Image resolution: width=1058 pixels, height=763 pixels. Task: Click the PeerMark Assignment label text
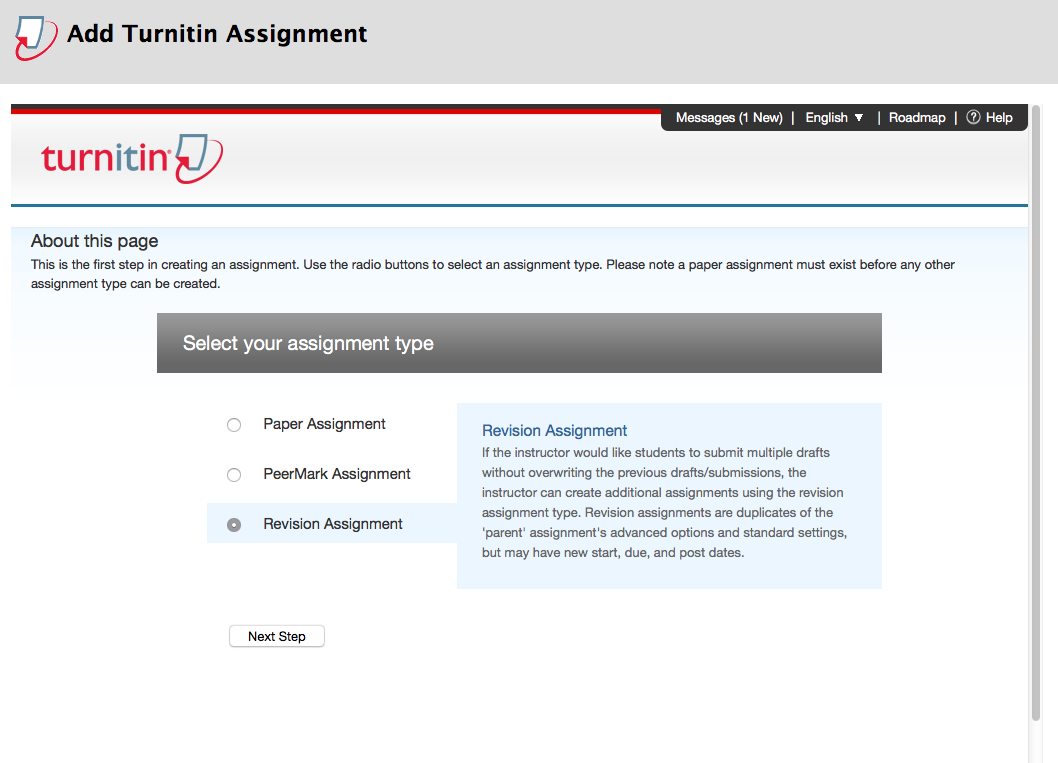pos(336,474)
